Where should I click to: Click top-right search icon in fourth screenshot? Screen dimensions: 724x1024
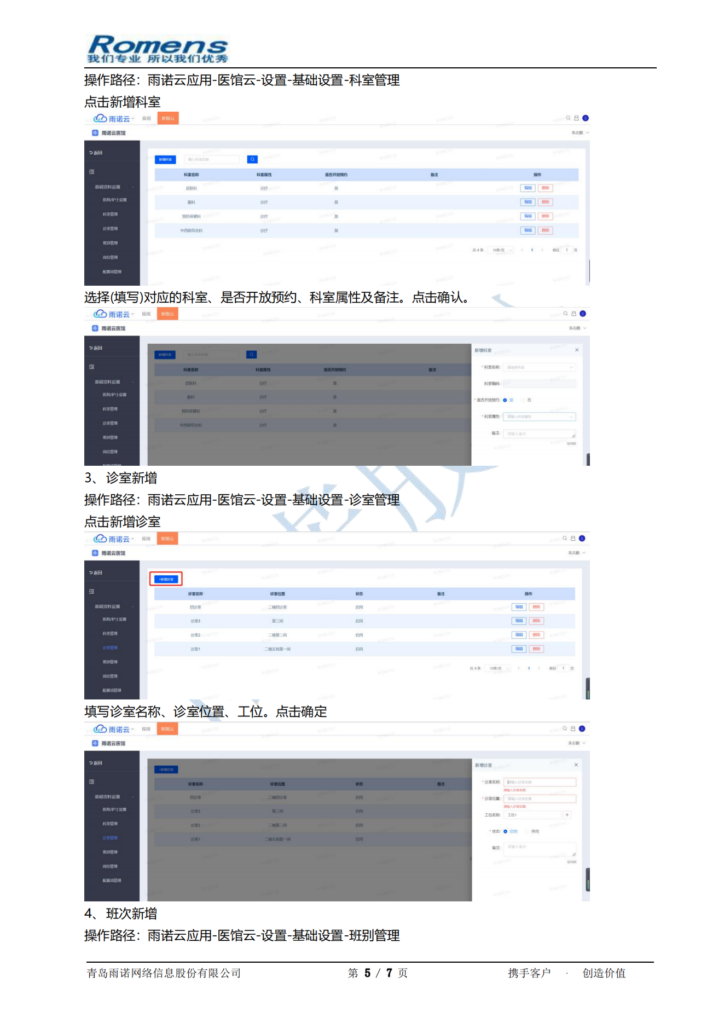(565, 729)
